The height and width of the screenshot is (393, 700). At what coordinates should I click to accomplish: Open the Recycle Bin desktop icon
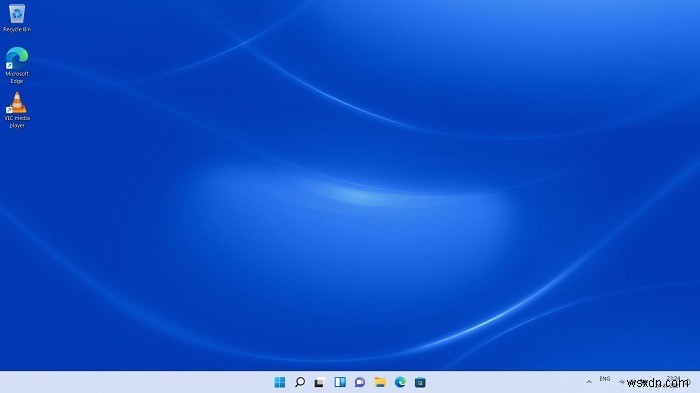click(x=17, y=18)
